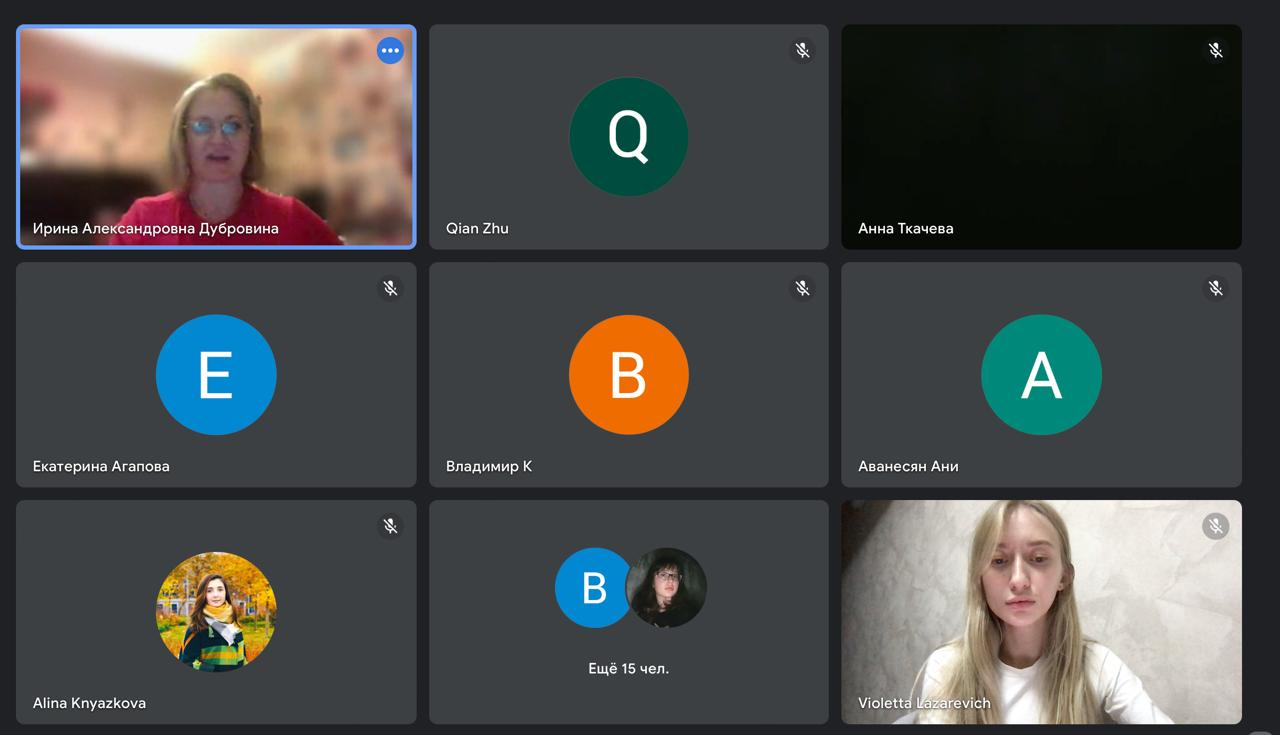Screen dimensions: 1280x735
Task: Click the name label 'Alina Knyazkova'
Action: pos(89,703)
